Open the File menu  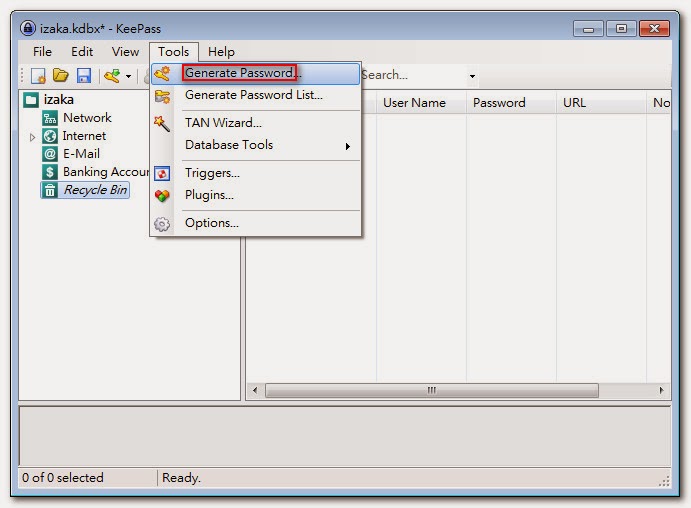coord(42,52)
